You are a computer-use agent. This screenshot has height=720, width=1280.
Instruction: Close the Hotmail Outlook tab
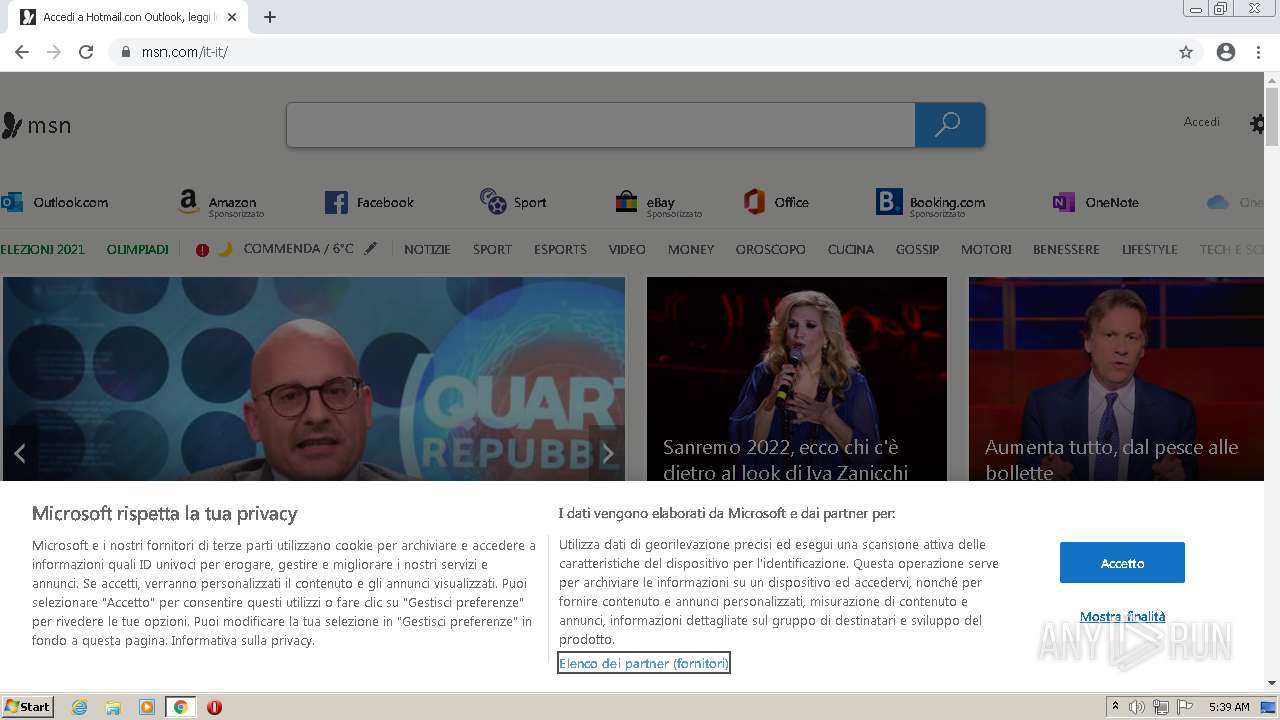tap(232, 17)
